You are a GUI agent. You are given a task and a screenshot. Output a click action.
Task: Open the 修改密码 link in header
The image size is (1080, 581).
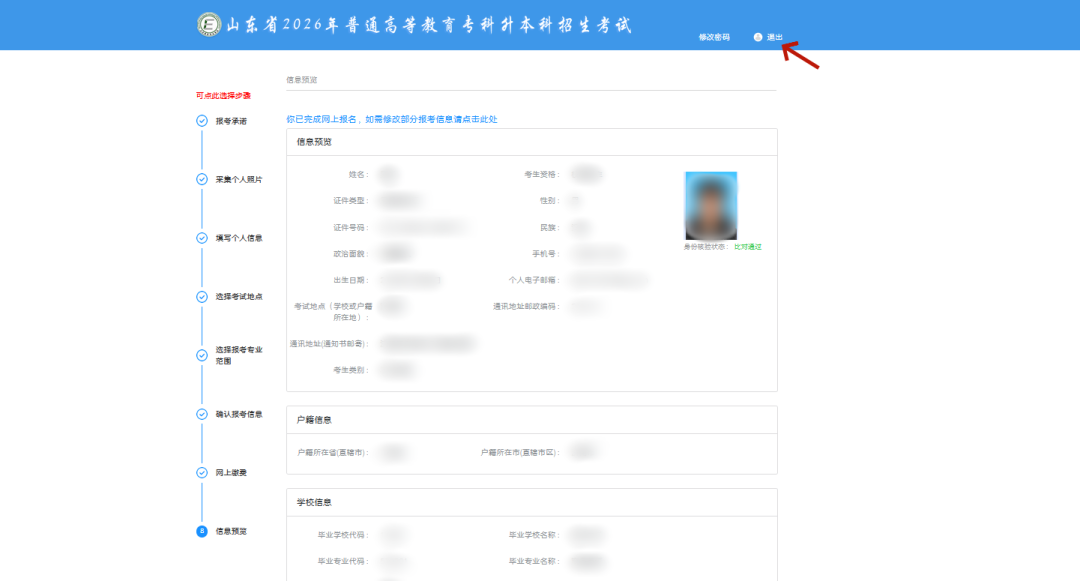[714, 37]
